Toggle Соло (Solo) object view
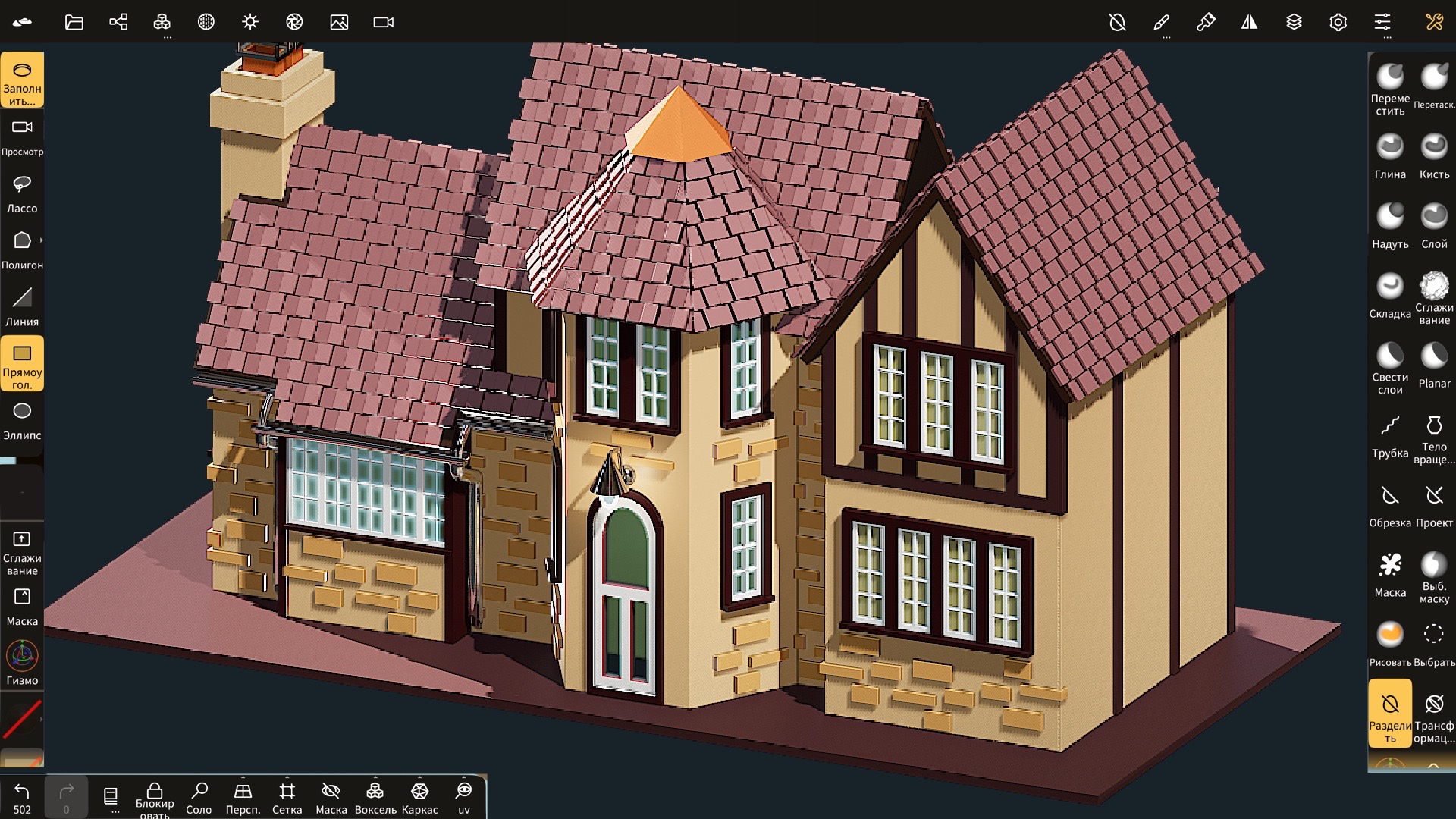1456x819 pixels. [199, 798]
